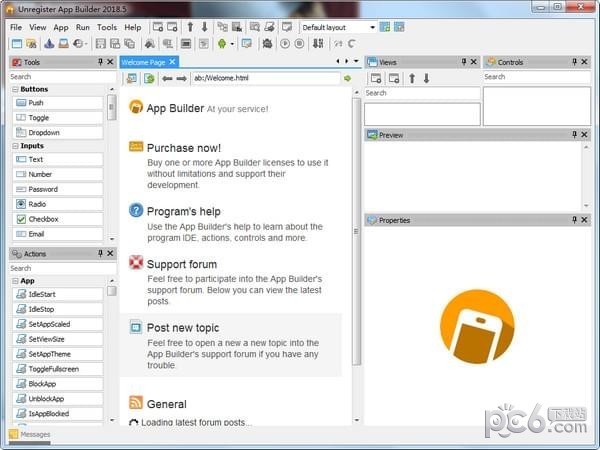600x450 pixels.
Task: Click the green go arrow beside address bar
Action: (x=347, y=78)
